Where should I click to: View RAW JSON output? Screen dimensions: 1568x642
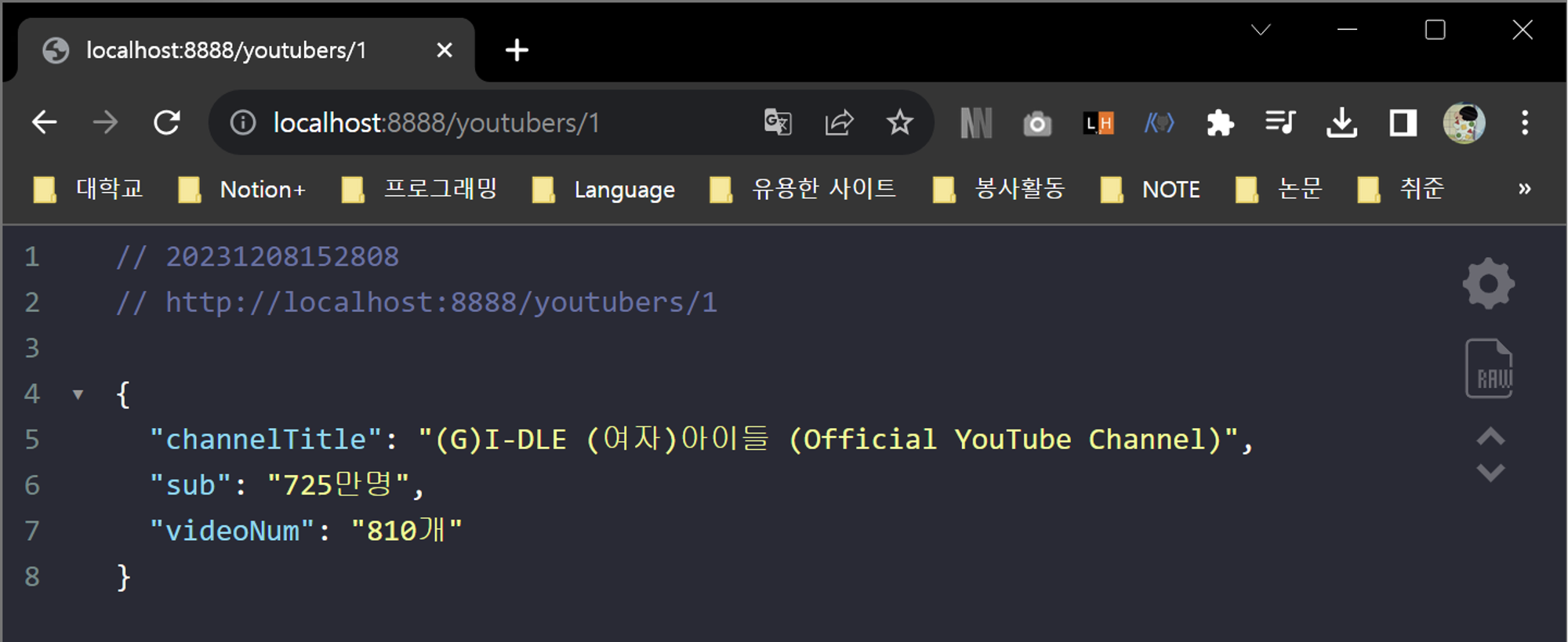click(x=1489, y=368)
